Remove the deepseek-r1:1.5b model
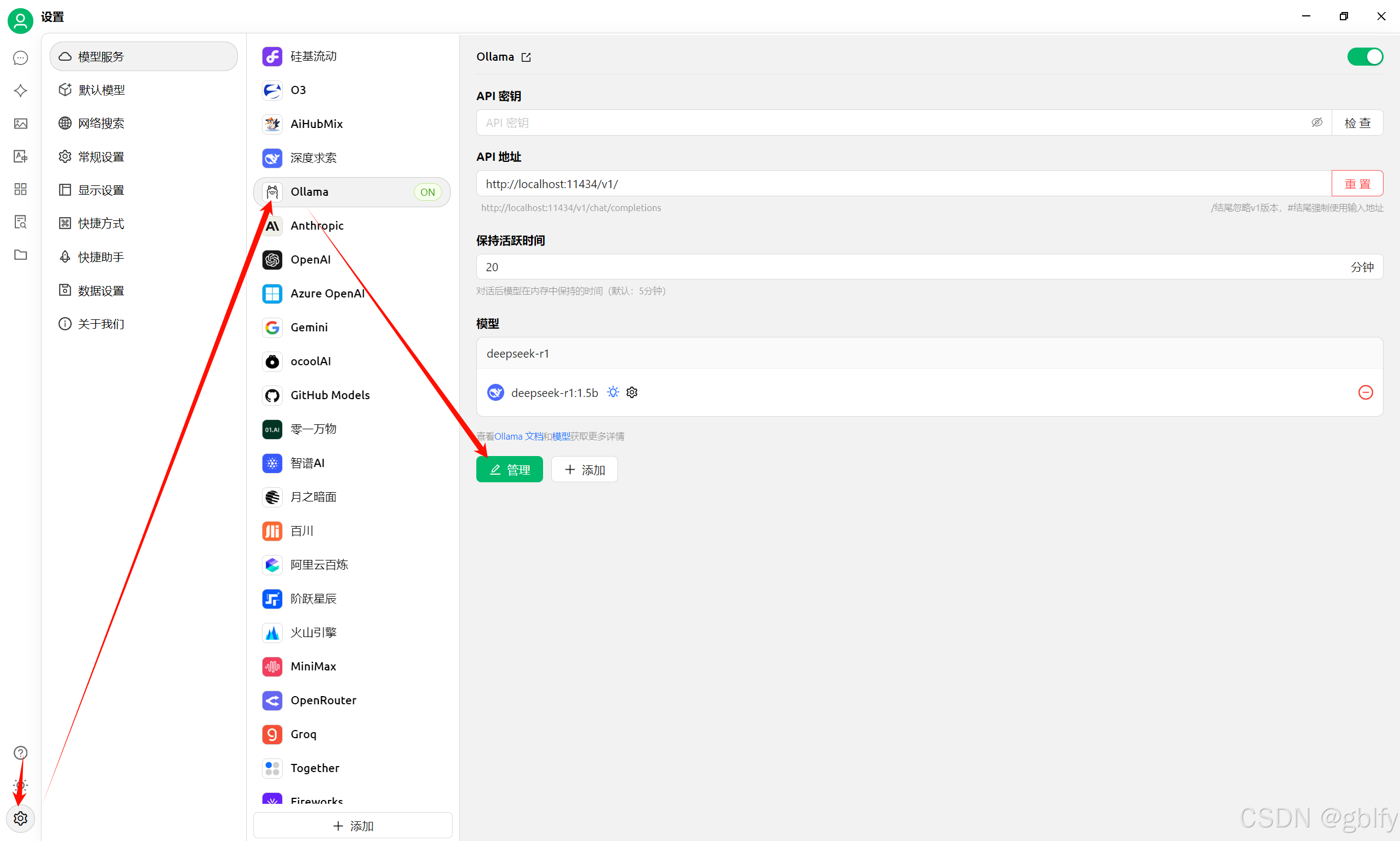 (1366, 392)
